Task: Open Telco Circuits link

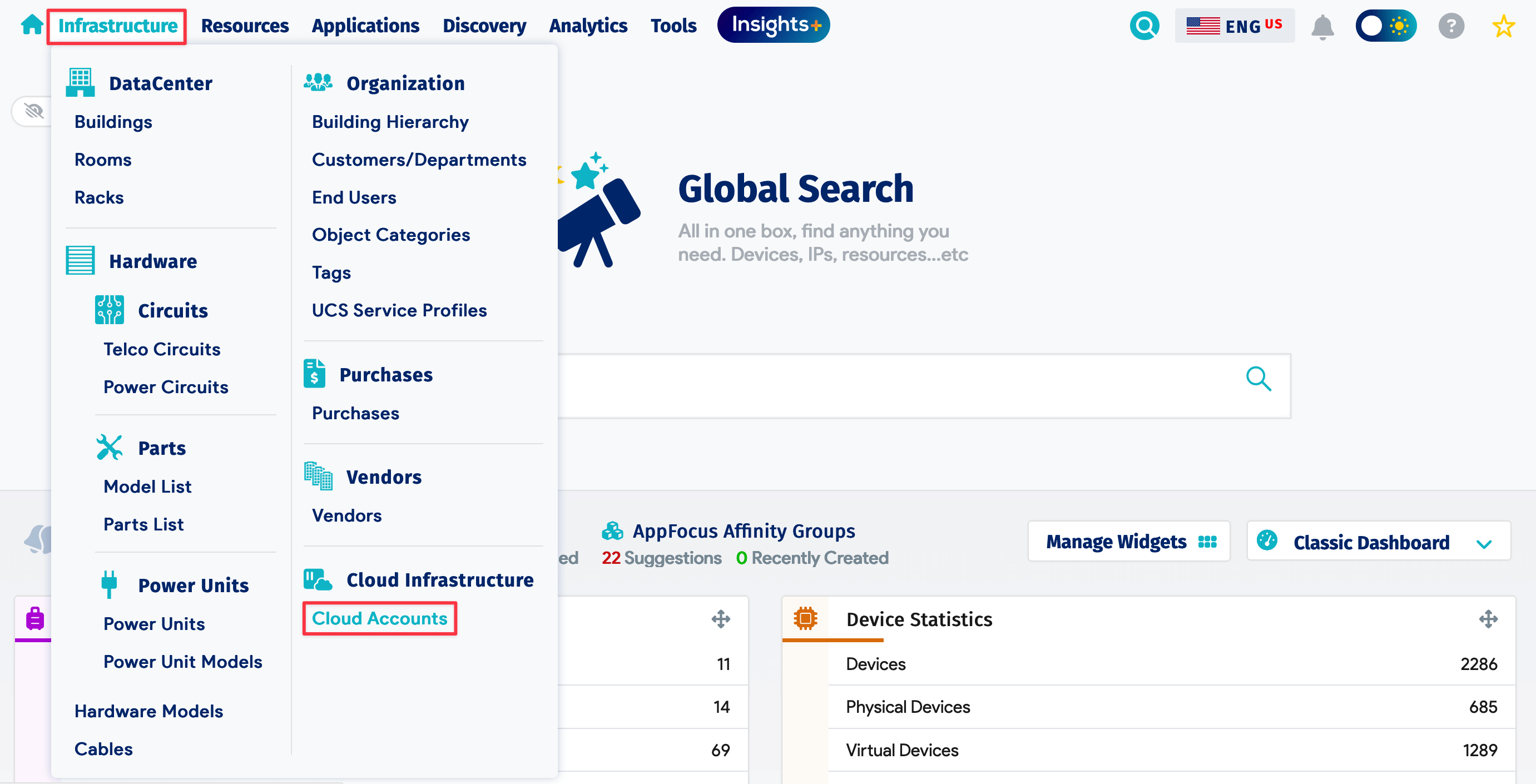Action: [x=162, y=349]
